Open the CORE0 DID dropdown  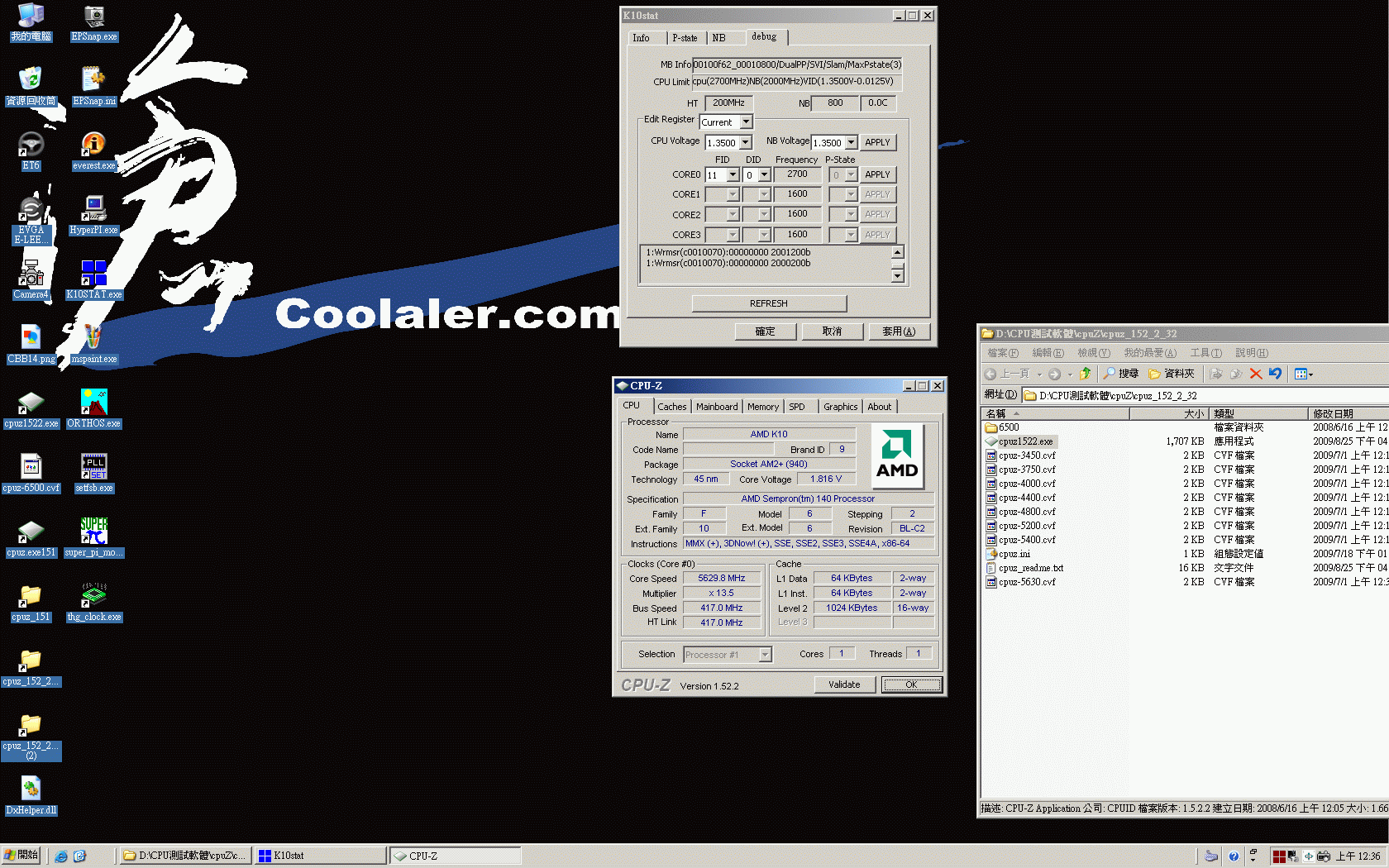pos(764,175)
